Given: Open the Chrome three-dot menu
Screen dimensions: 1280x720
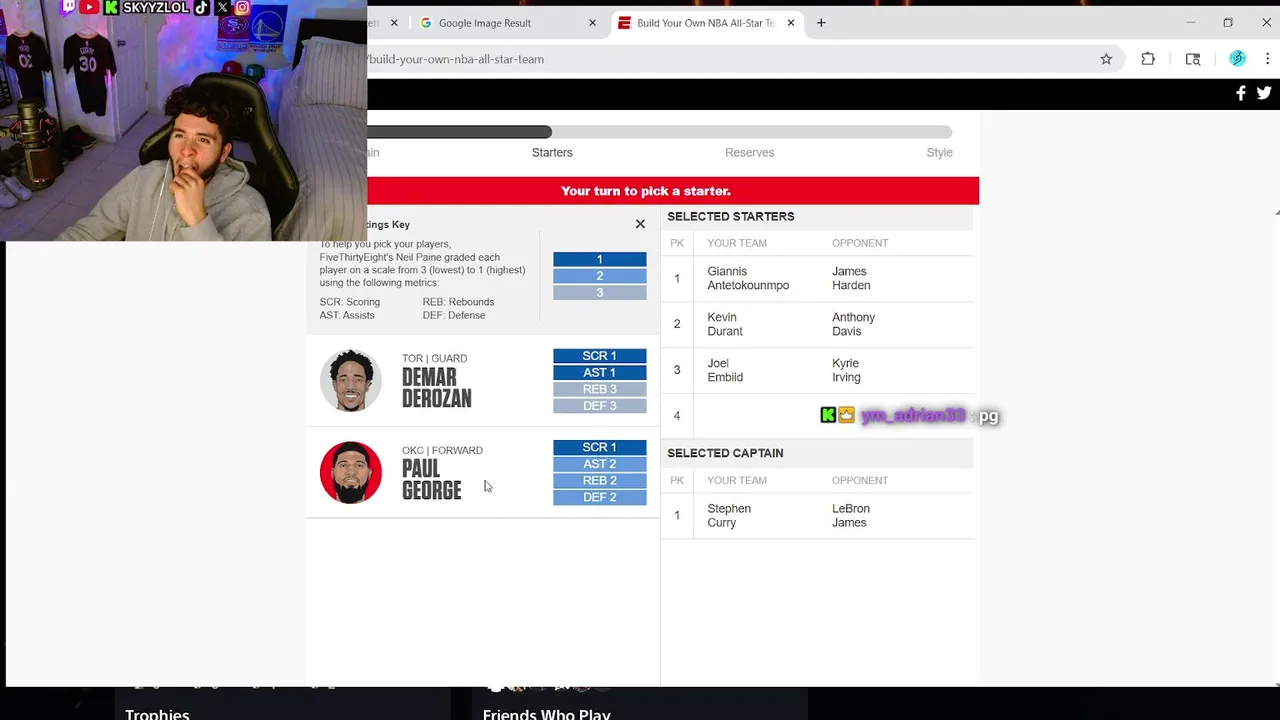Looking at the screenshot, I should [x=1267, y=59].
